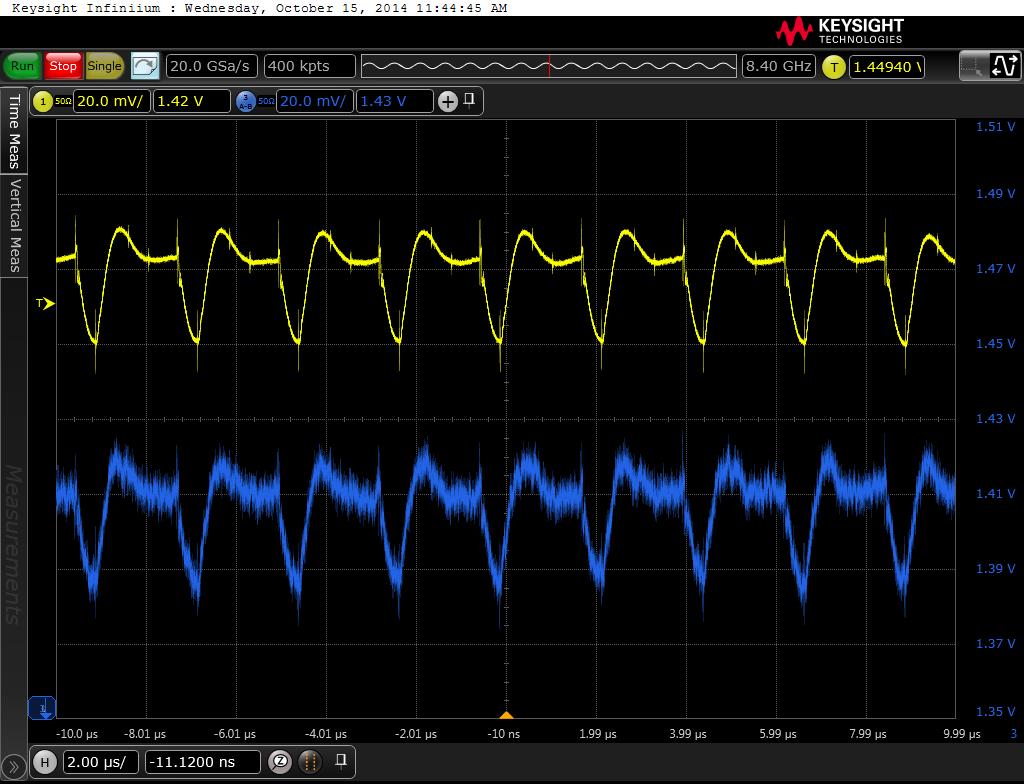Screen dimensions: 1024x784
Task: Click the memory overview waveform bar
Action: [548, 66]
